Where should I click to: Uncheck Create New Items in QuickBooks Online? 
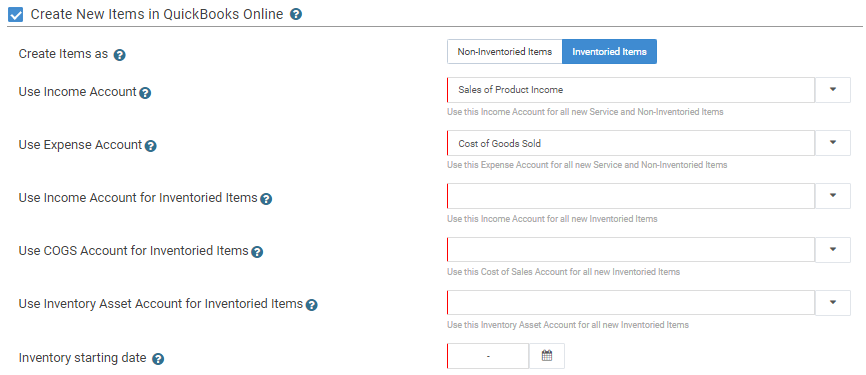tap(16, 15)
